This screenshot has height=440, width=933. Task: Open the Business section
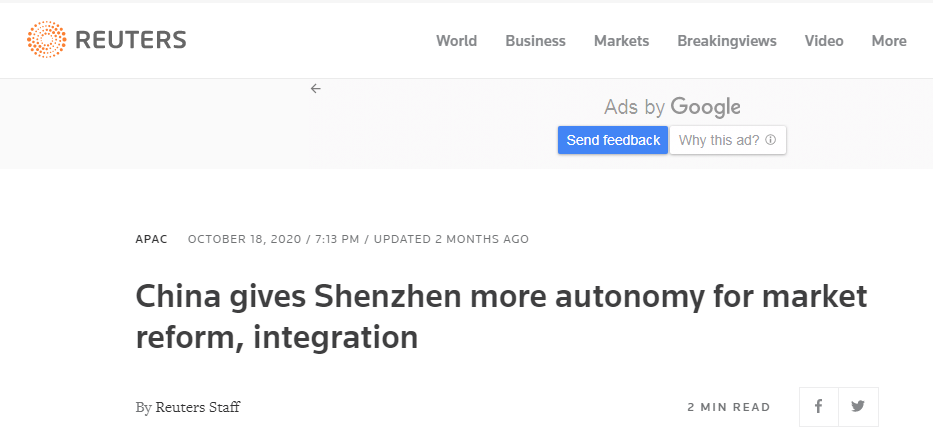[536, 41]
